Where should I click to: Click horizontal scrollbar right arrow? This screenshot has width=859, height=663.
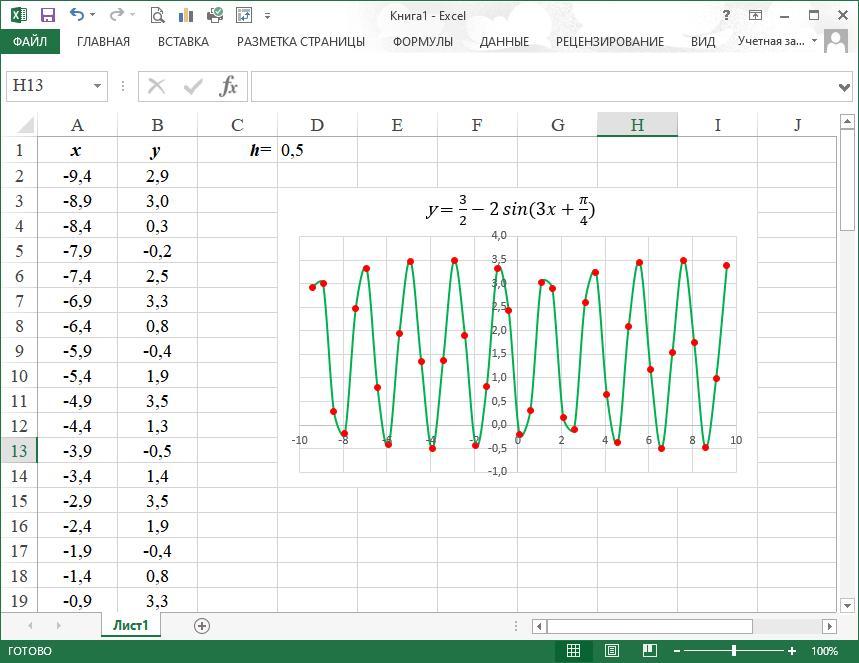tap(829, 626)
